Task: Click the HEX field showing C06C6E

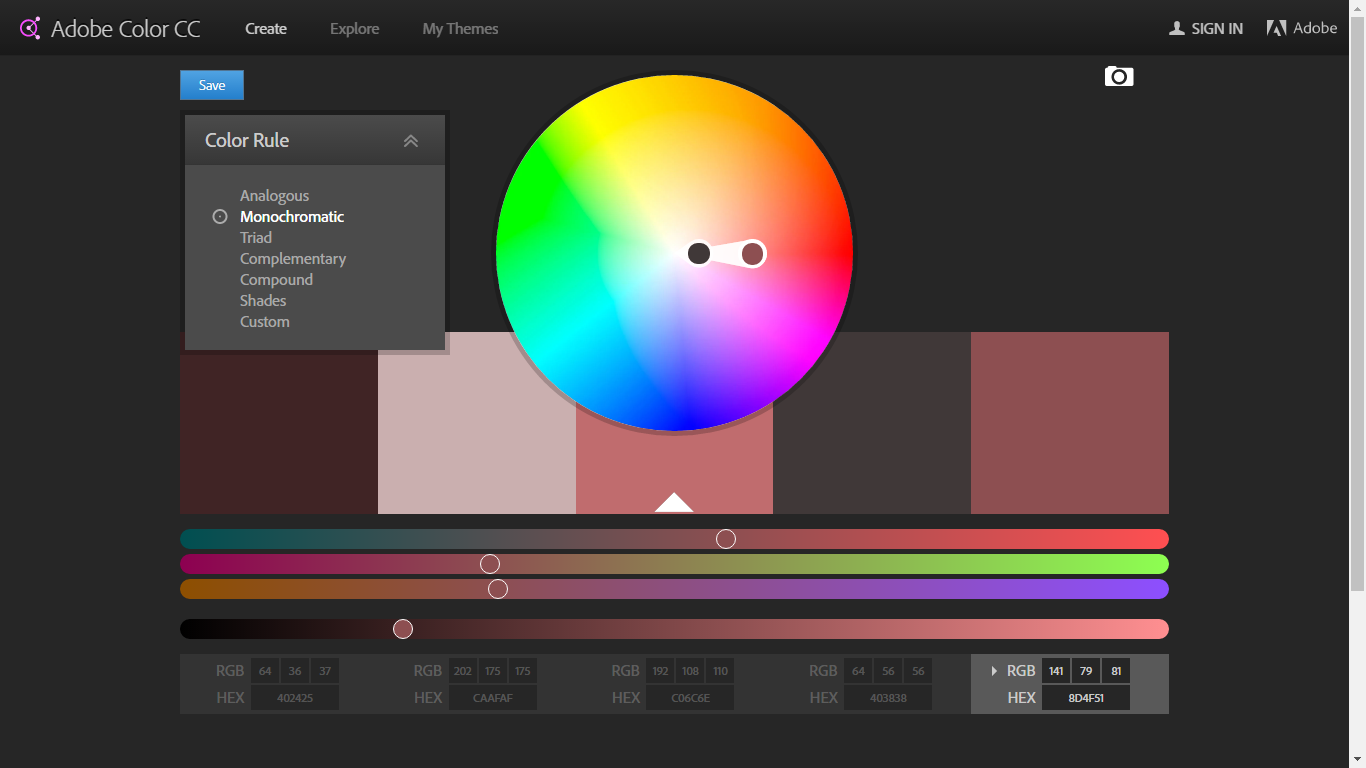Action: [x=690, y=698]
